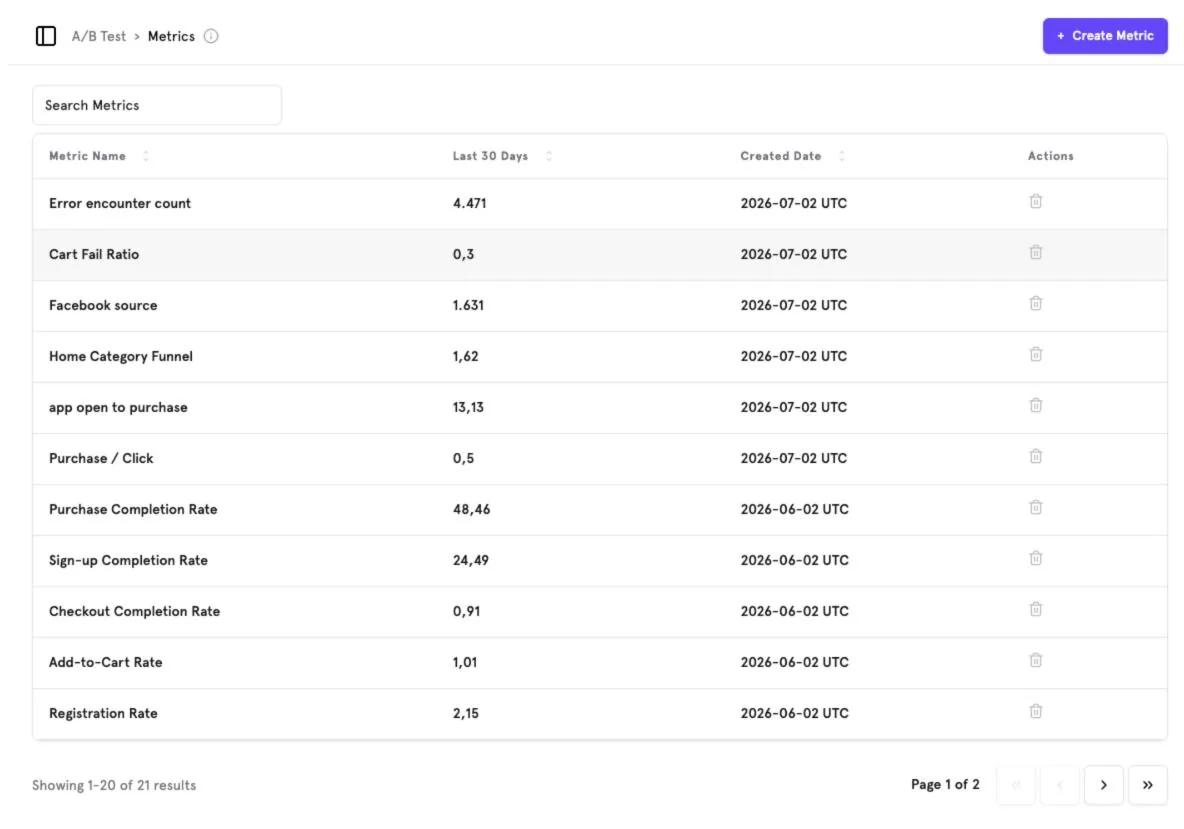
Task: Open the Home Category Funnel metric
Action: pyautogui.click(x=121, y=356)
